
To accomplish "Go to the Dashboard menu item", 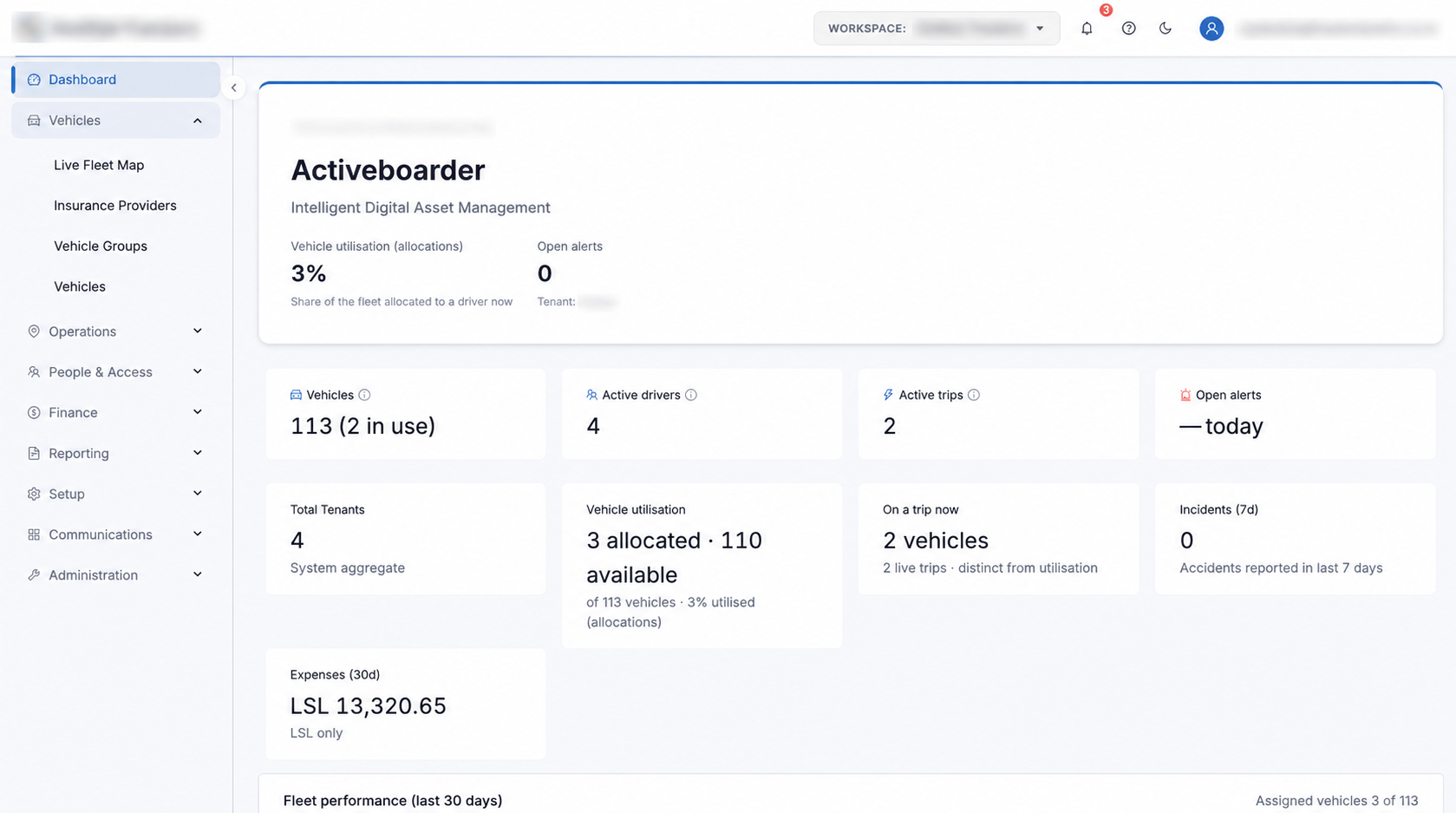I will pyautogui.click(x=115, y=80).
